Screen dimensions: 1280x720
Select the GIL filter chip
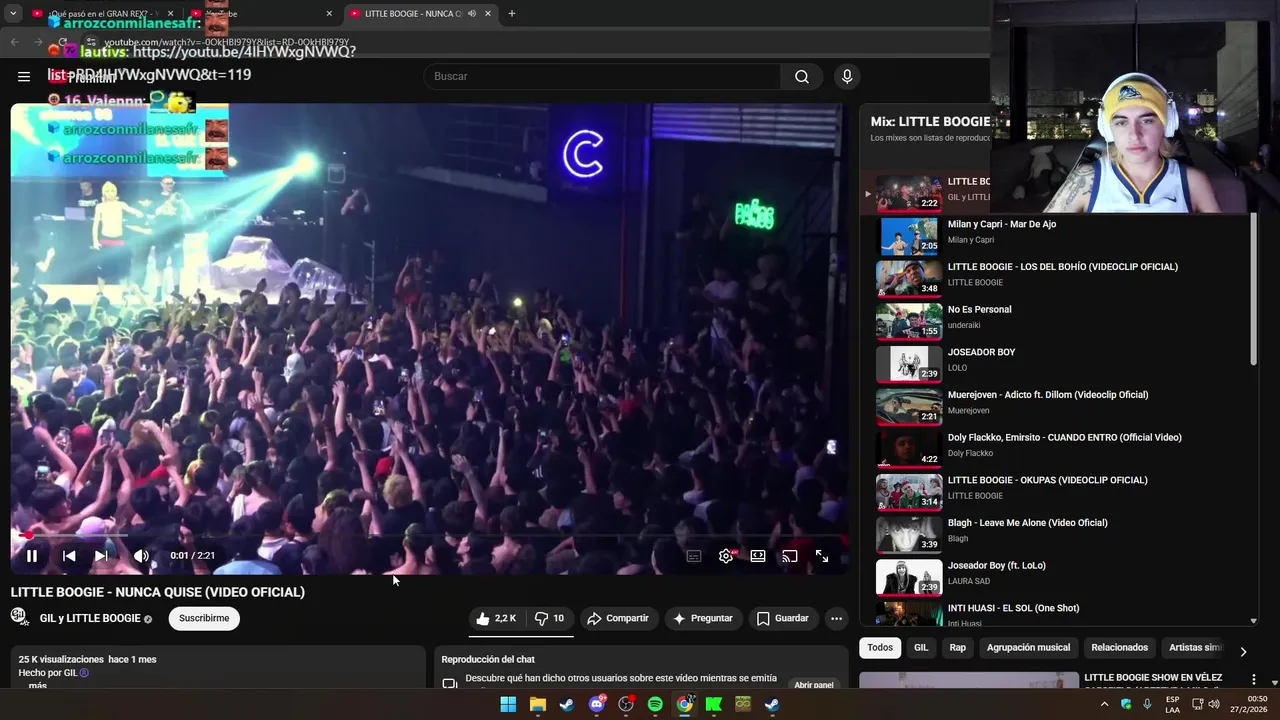tap(921, 648)
